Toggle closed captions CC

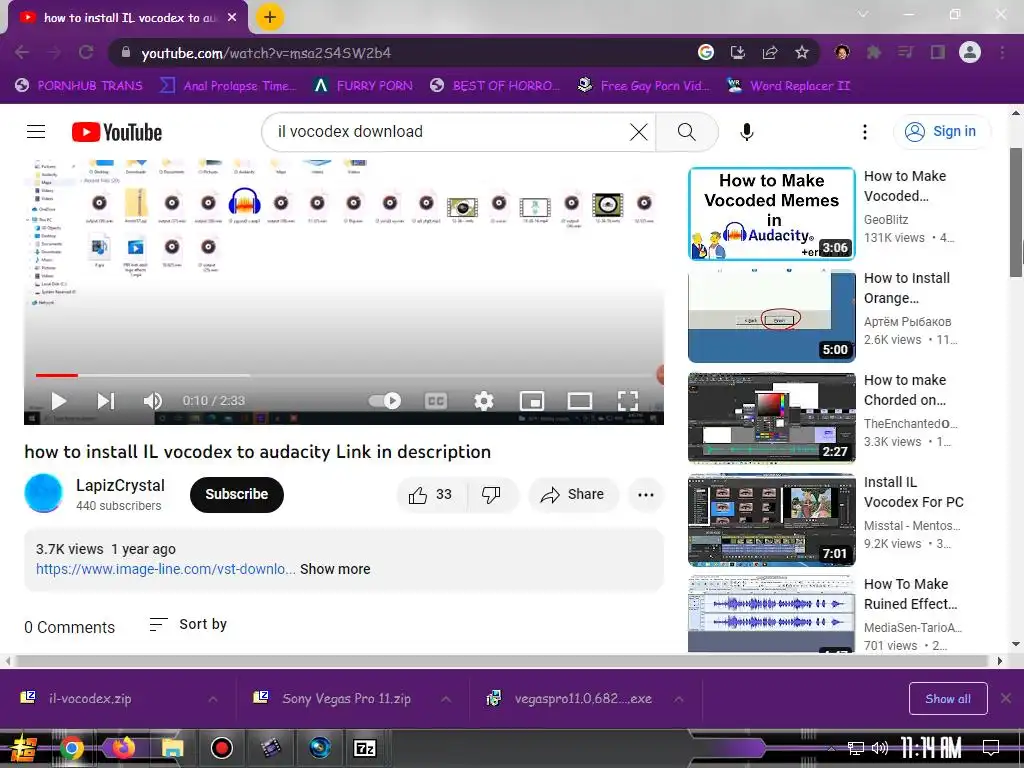point(436,400)
